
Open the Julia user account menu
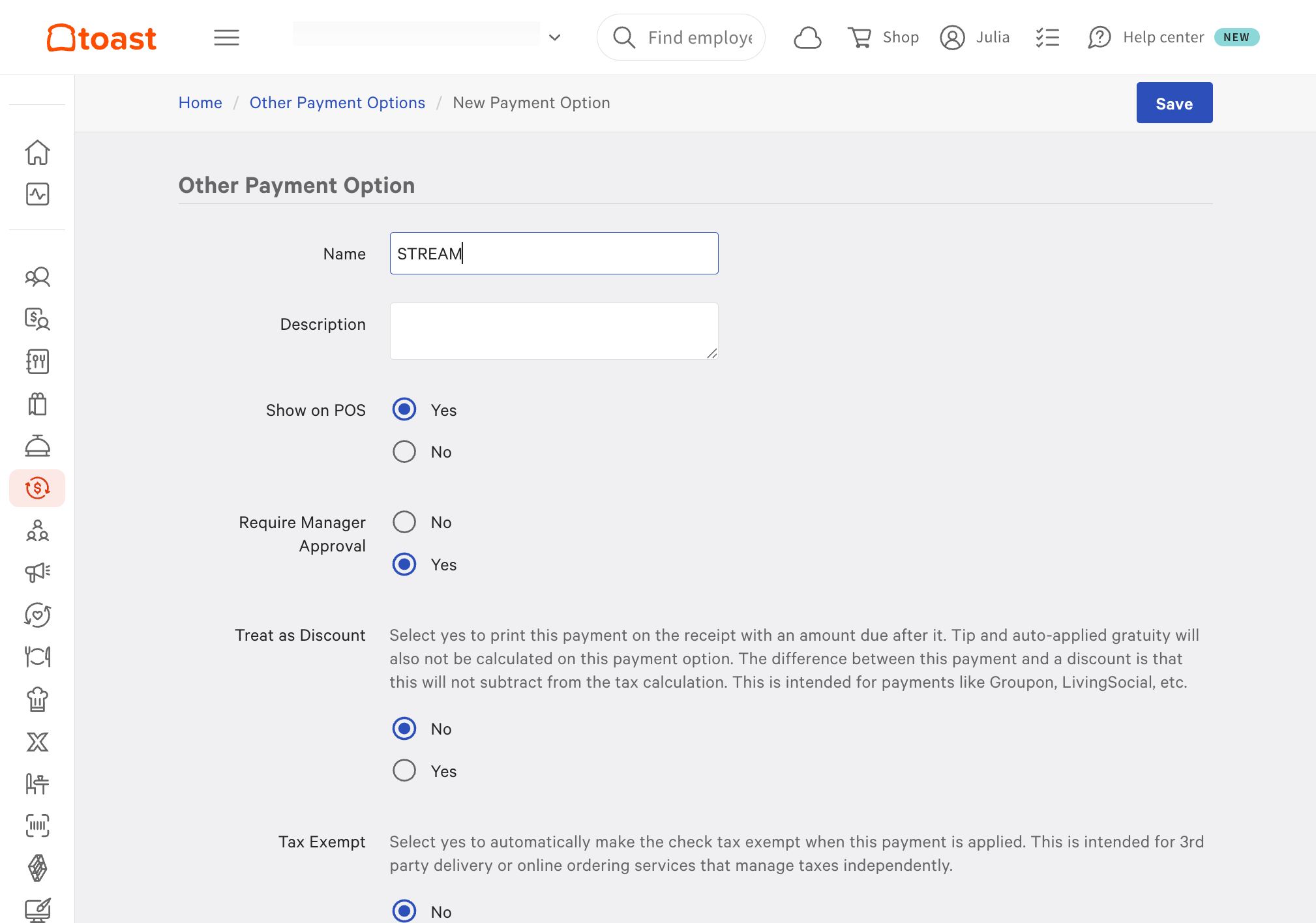coord(975,37)
